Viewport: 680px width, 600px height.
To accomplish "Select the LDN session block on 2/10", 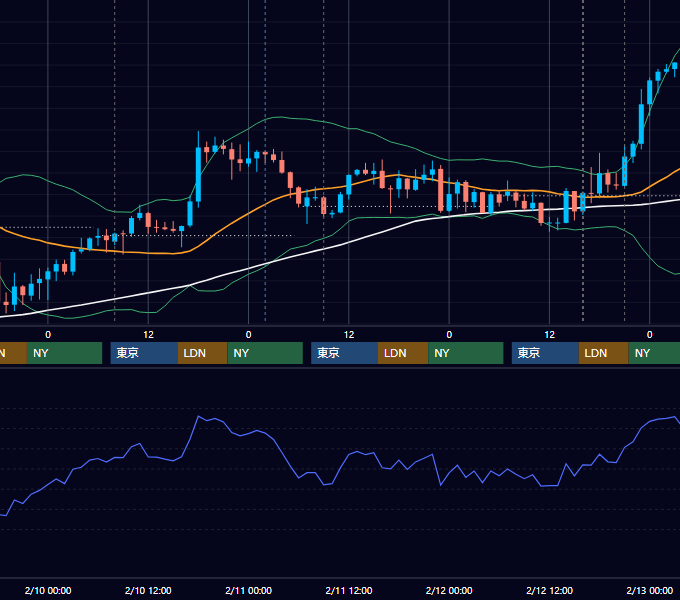I will point(203,353).
